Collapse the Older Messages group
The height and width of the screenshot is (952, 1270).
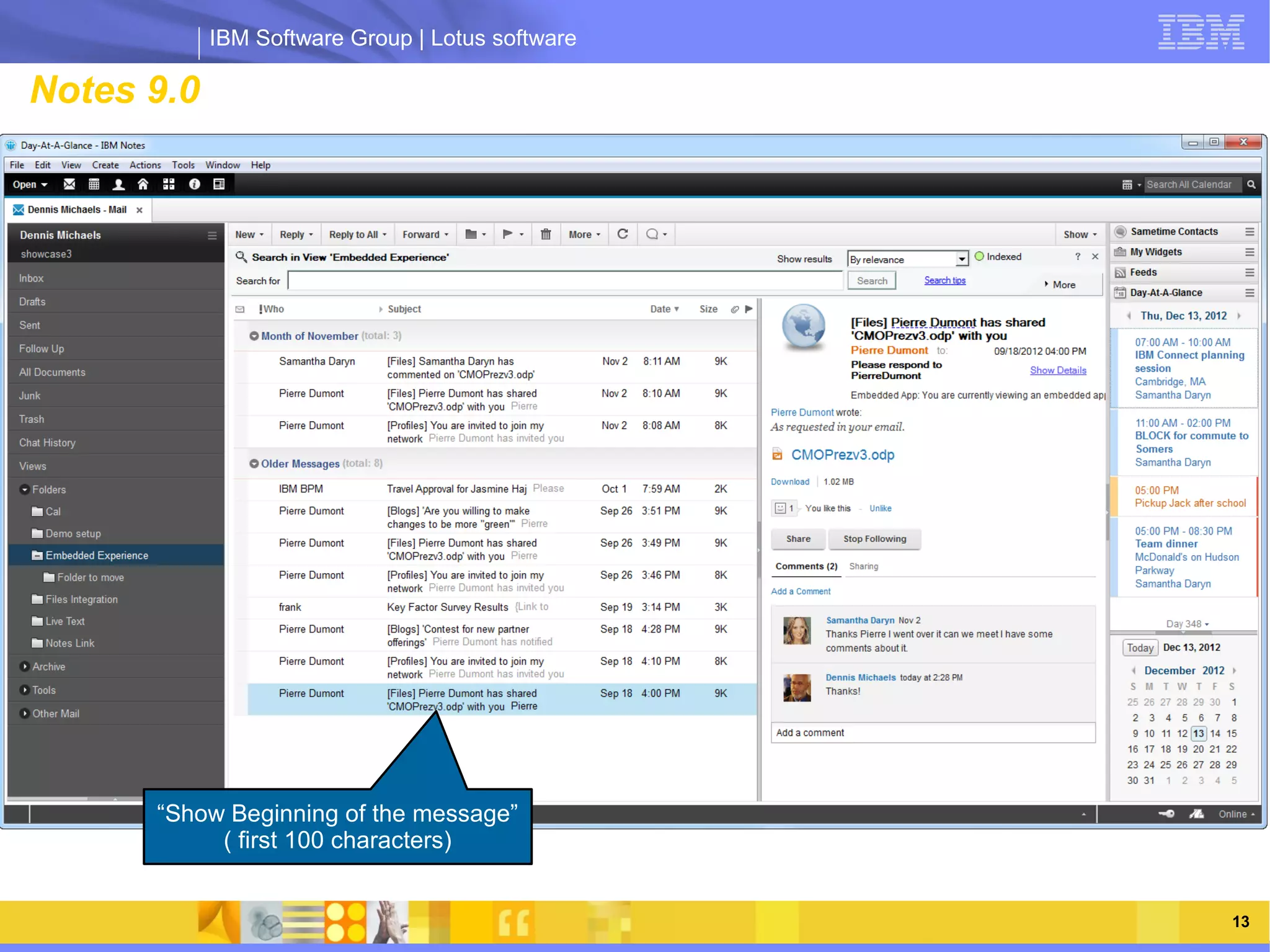254,464
